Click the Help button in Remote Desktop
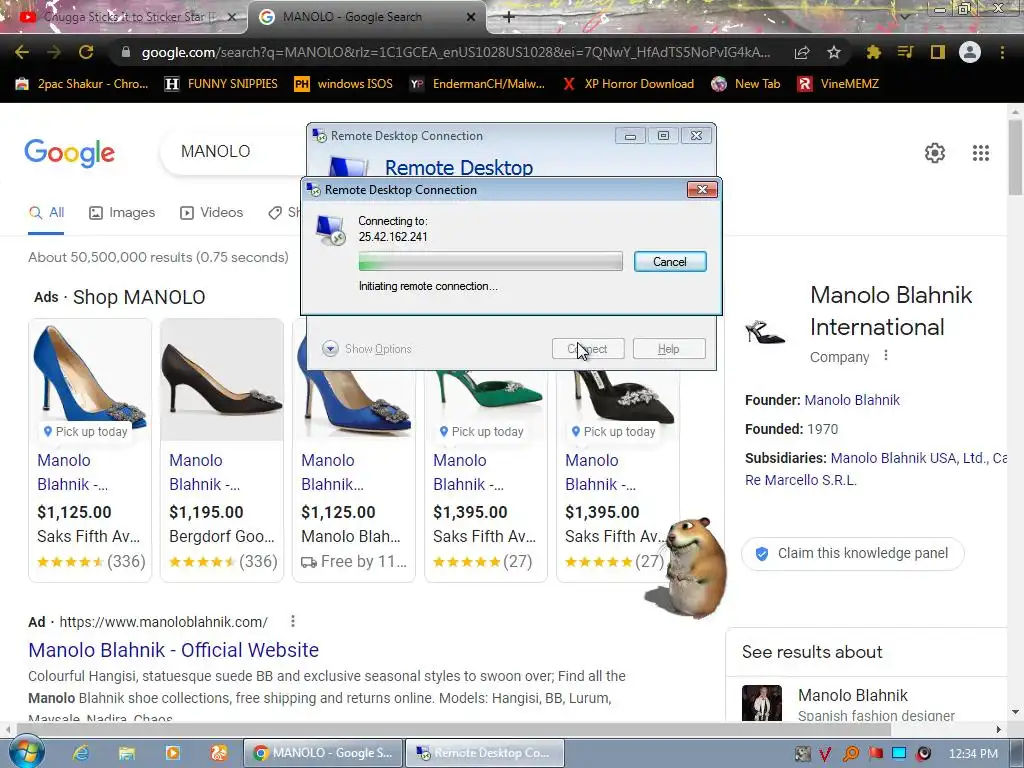1024x768 pixels. coord(669,349)
